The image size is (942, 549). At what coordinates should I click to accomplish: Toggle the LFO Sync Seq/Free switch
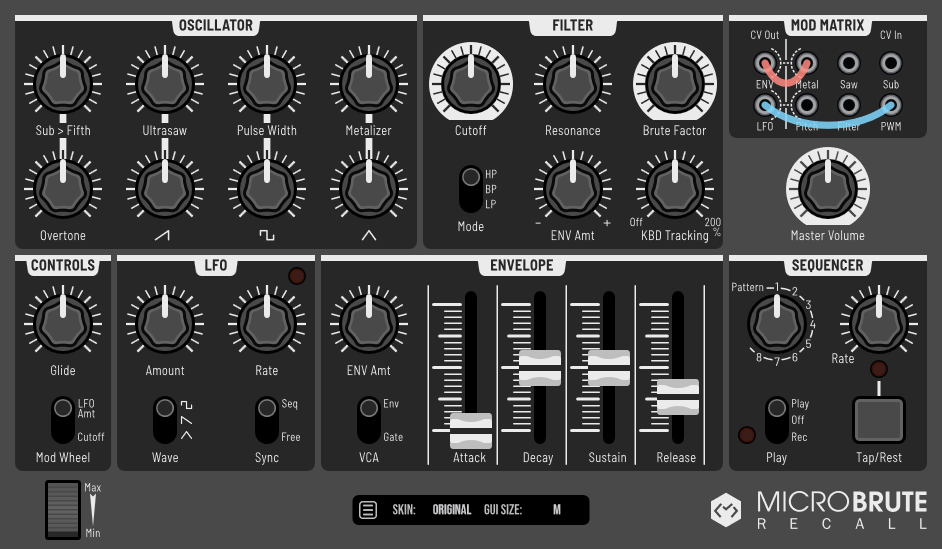(267, 420)
